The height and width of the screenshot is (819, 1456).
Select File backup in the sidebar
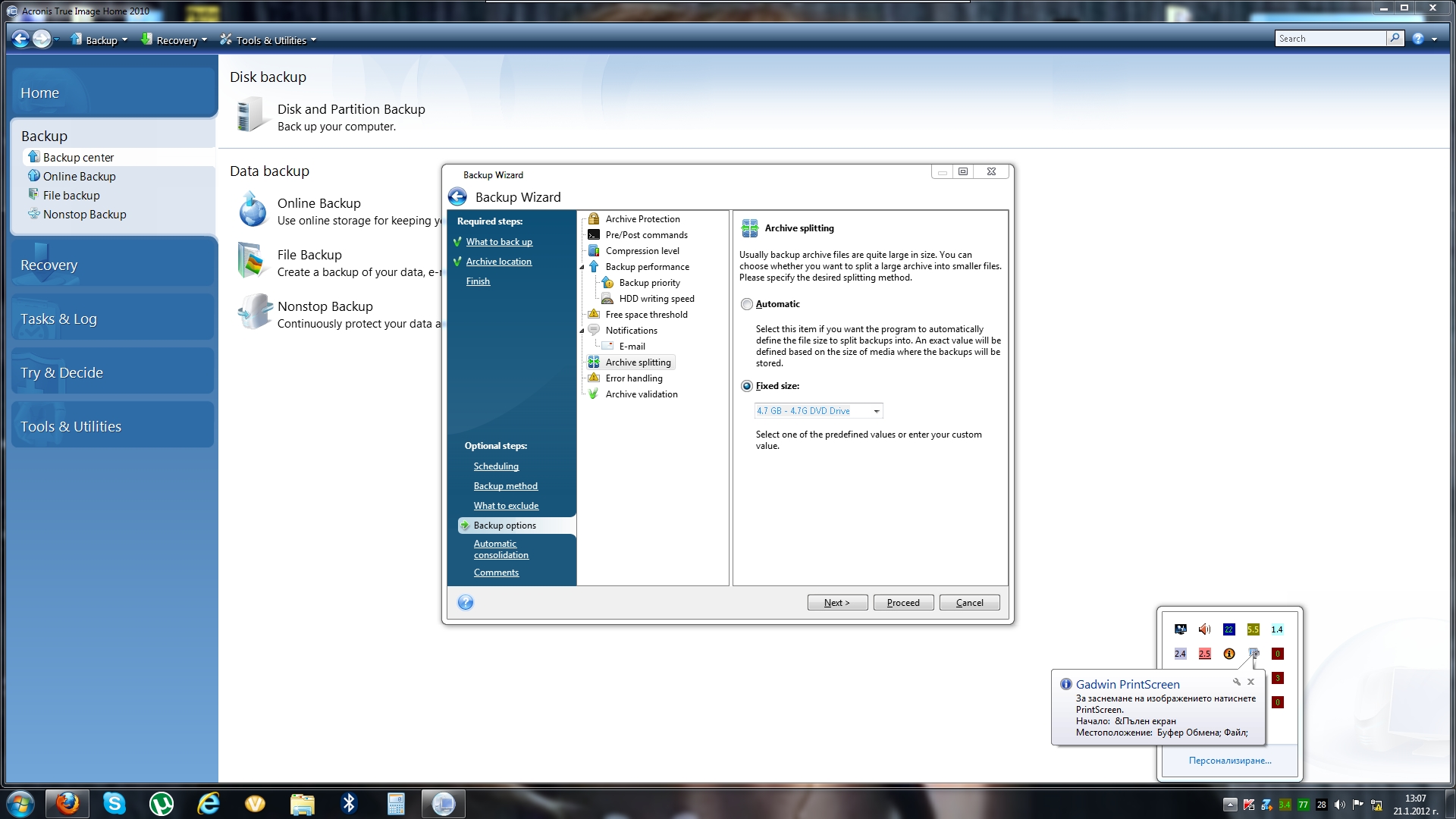pyautogui.click(x=71, y=196)
